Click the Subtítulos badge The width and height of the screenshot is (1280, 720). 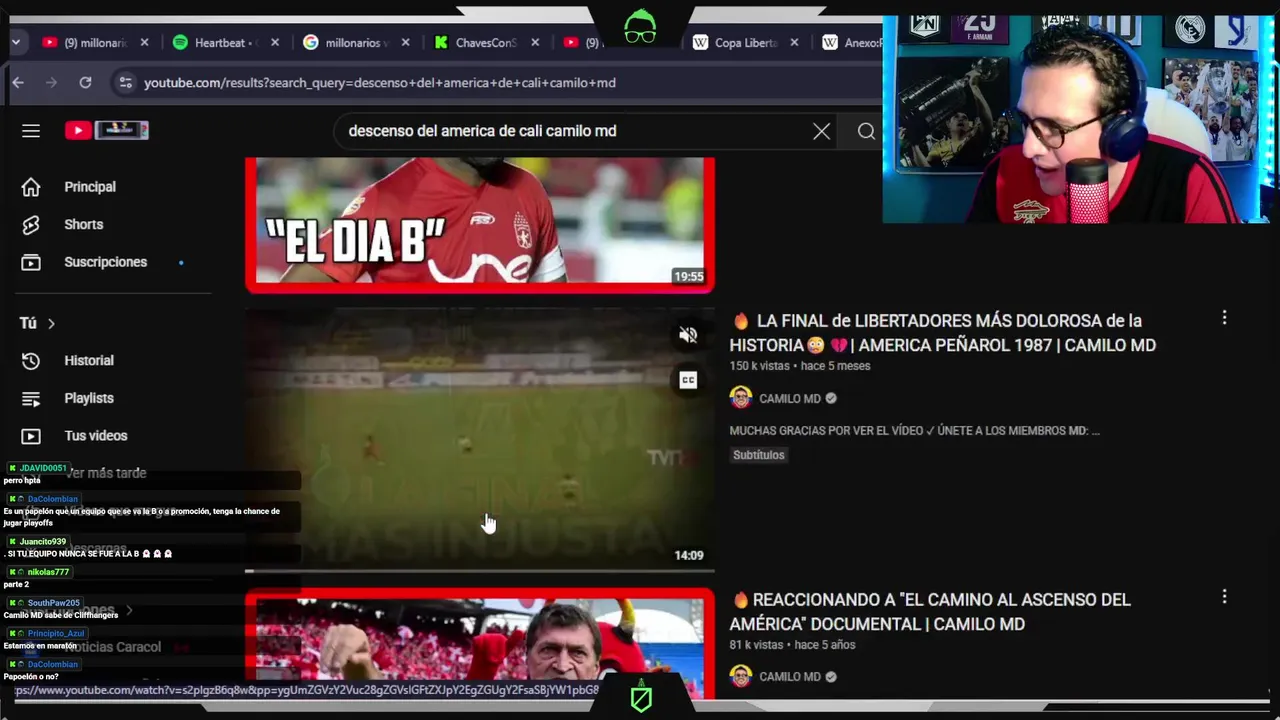point(759,455)
